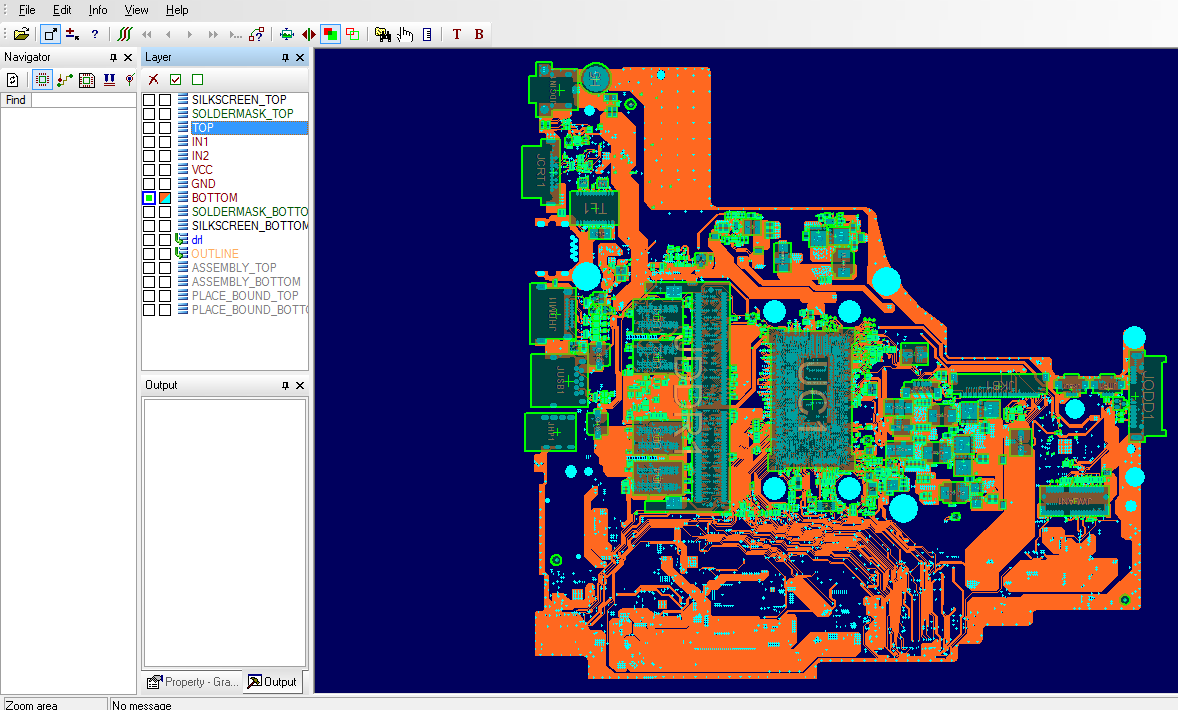Toggle auto-hide pin on Layer panel
The image size is (1178, 710).
pyautogui.click(x=285, y=57)
